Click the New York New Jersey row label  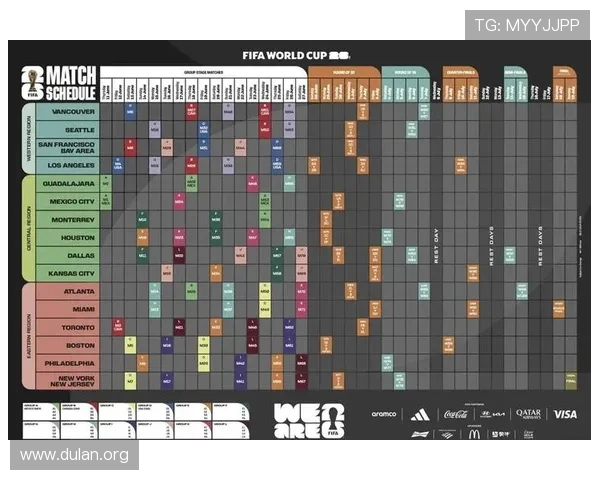coord(72,380)
